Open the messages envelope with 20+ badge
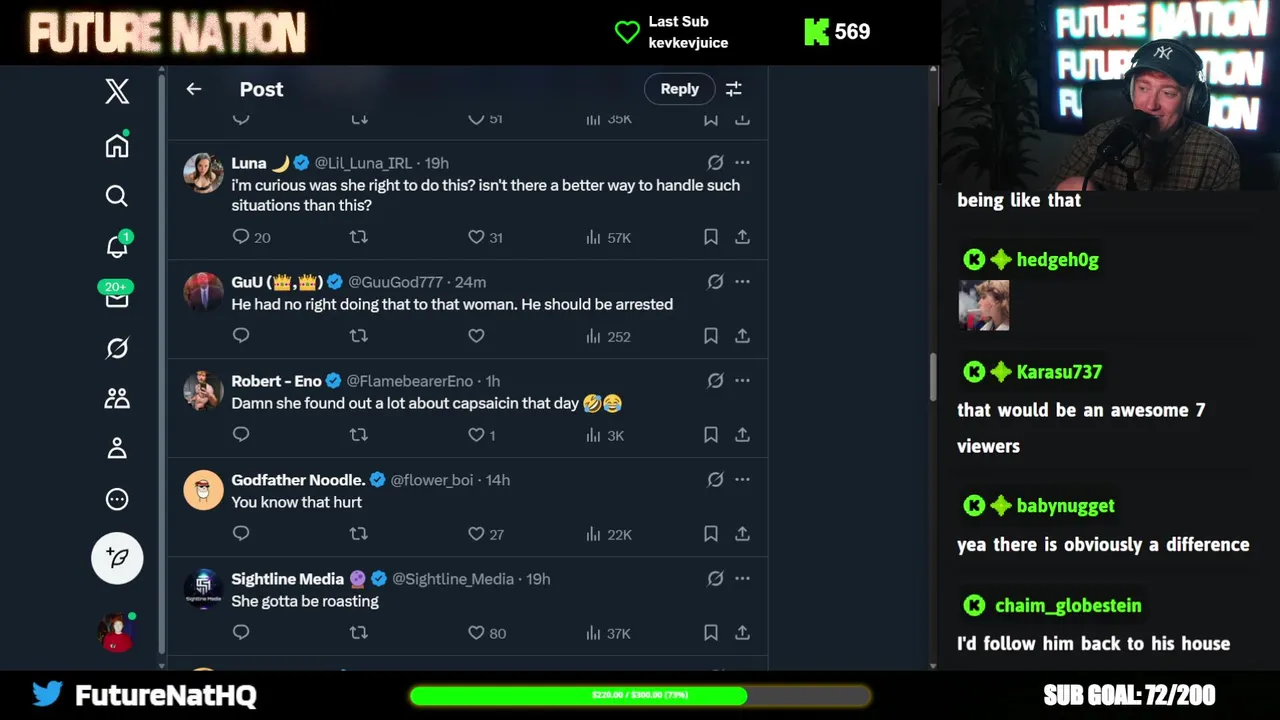 [117, 296]
